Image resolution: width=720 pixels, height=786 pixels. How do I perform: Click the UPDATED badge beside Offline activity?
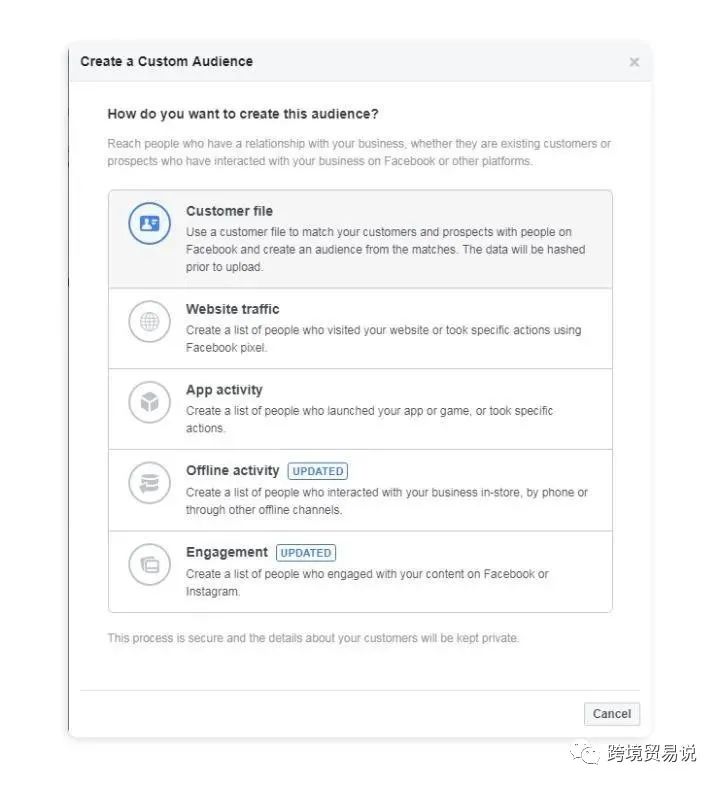[318, 471]
